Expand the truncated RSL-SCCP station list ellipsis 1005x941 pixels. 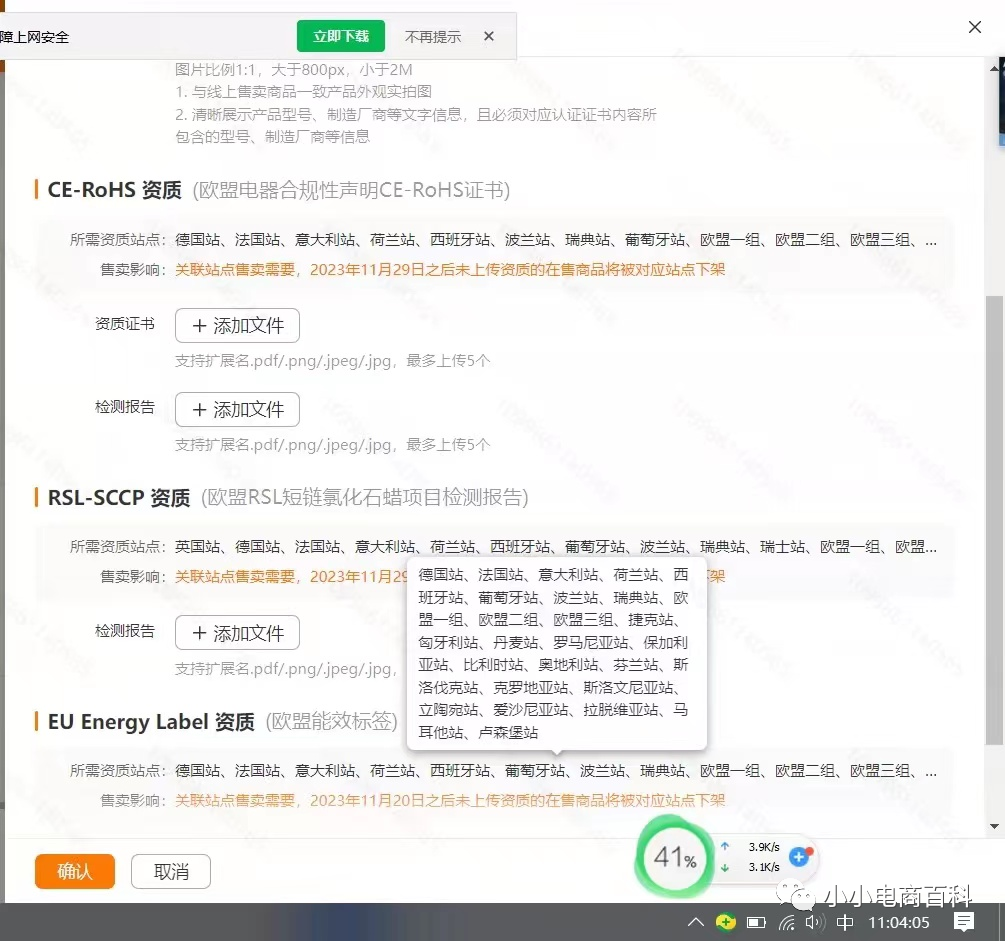pos(931,547)
